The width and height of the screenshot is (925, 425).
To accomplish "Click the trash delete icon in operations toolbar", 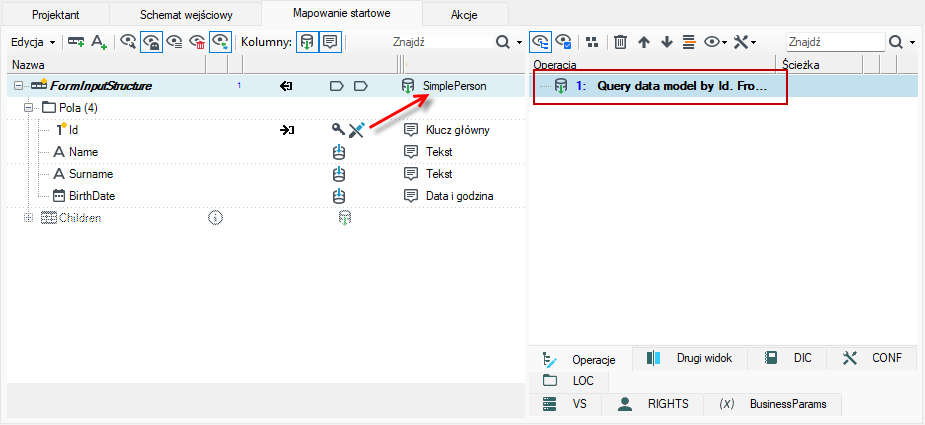I will click(620, 42).
